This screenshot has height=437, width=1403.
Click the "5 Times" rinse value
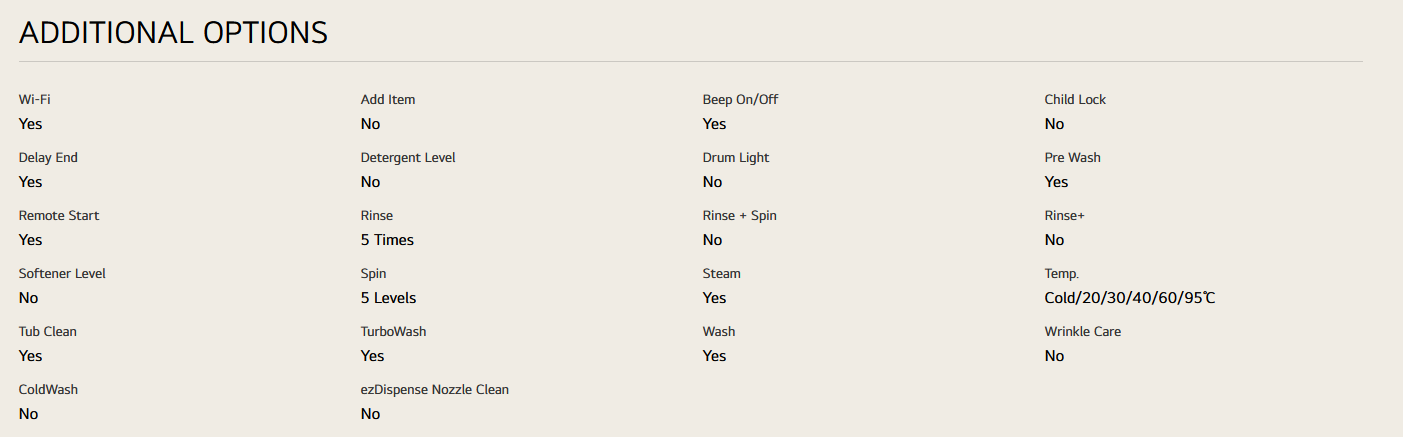[x=387, y=240]
